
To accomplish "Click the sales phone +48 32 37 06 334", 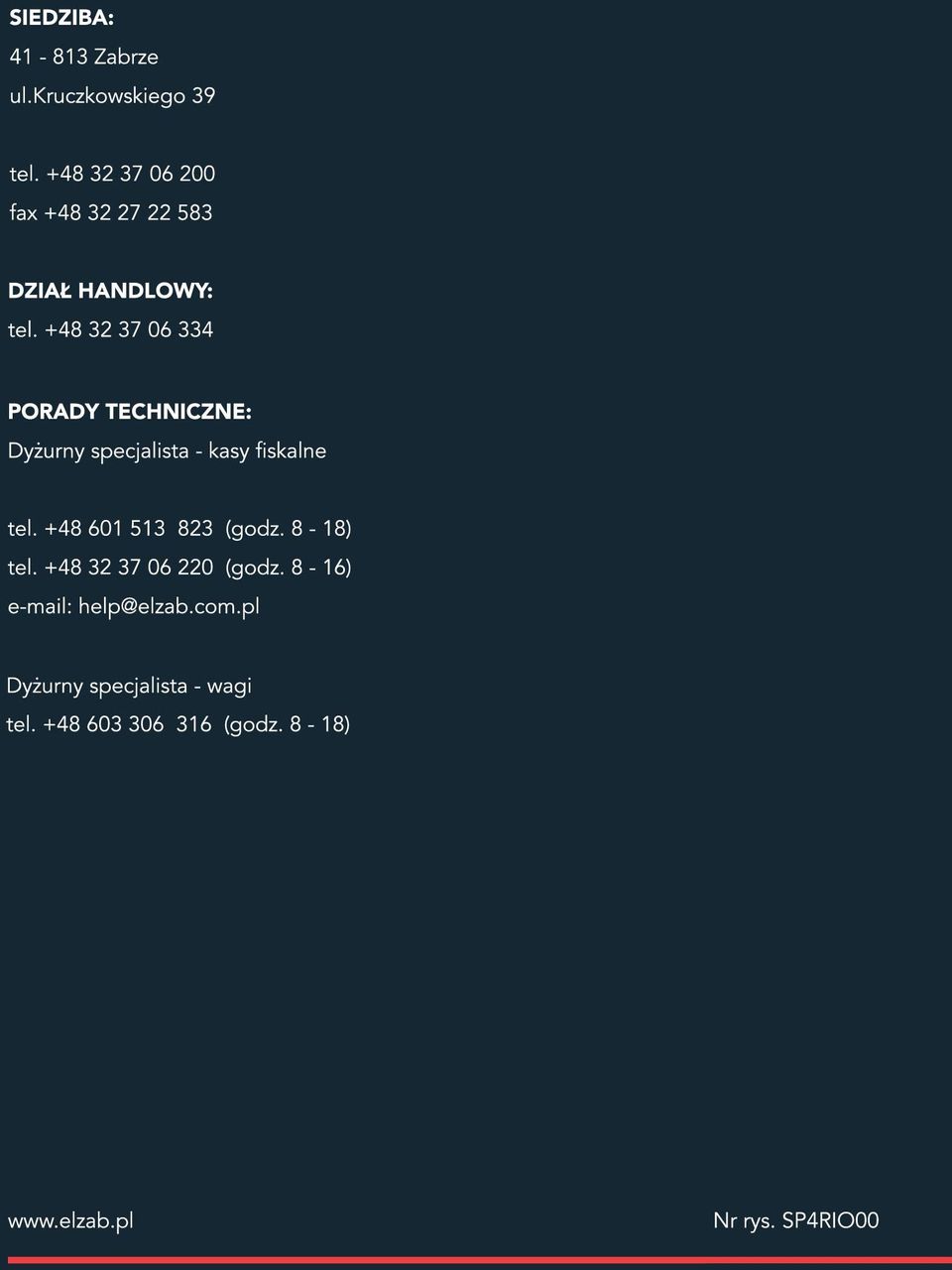I will 129,329.
